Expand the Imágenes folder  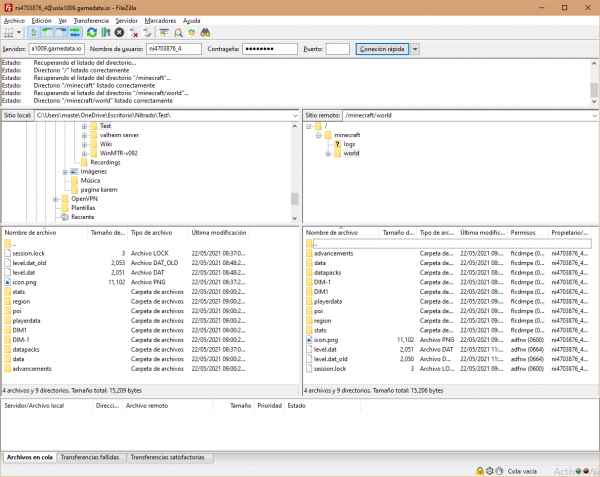65,172
